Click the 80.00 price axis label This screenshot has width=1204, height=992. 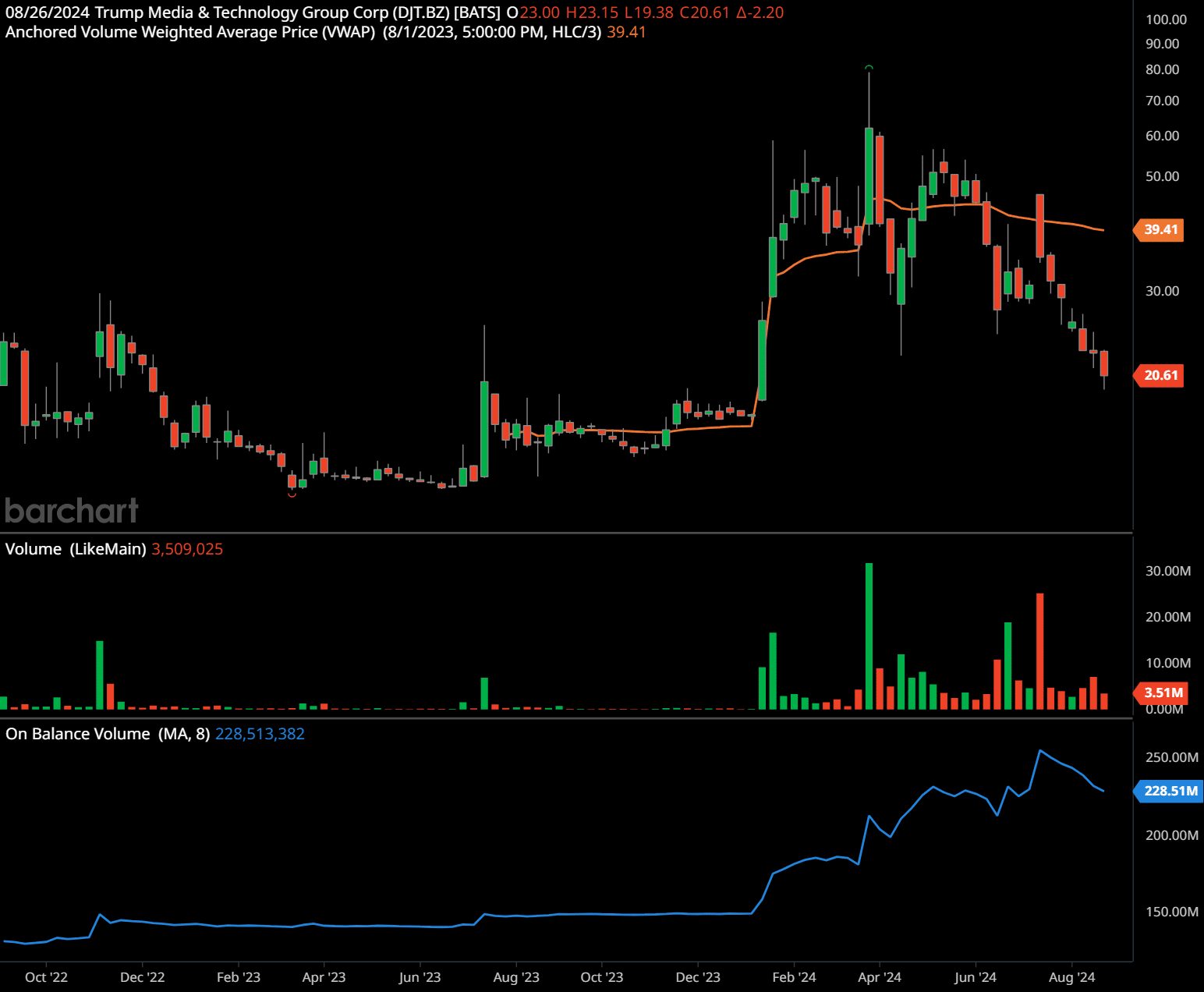1162,69
